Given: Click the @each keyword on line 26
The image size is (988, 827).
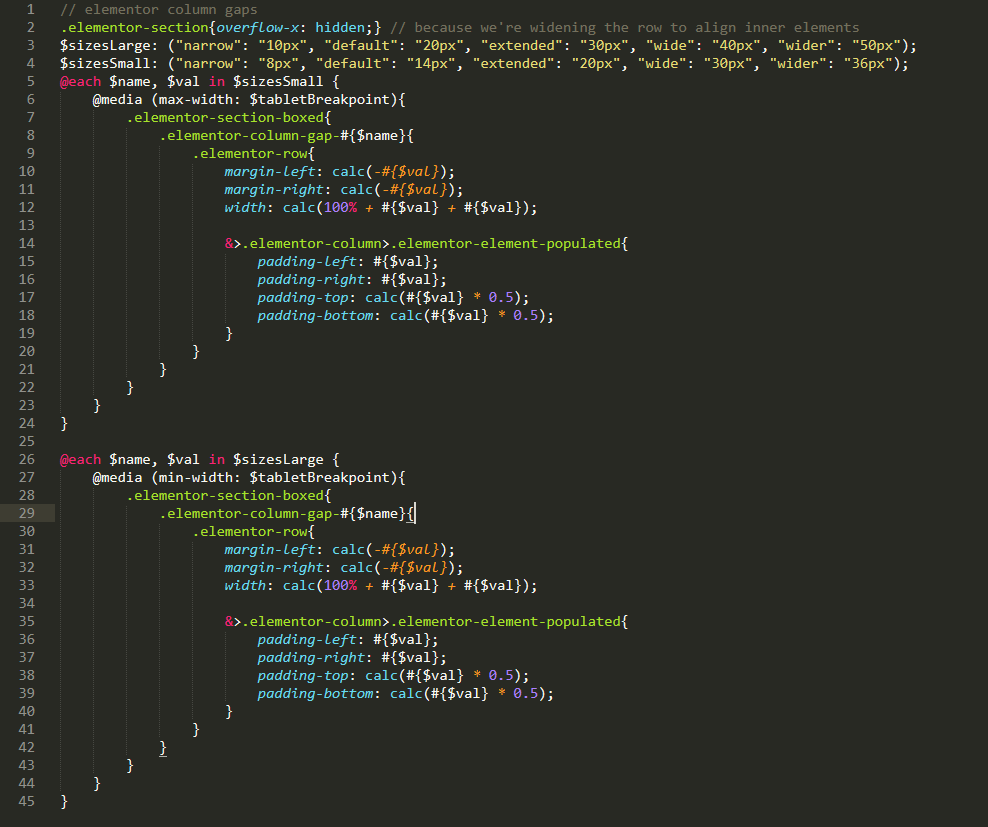Looking at the screenshot, I should (80, 459).
